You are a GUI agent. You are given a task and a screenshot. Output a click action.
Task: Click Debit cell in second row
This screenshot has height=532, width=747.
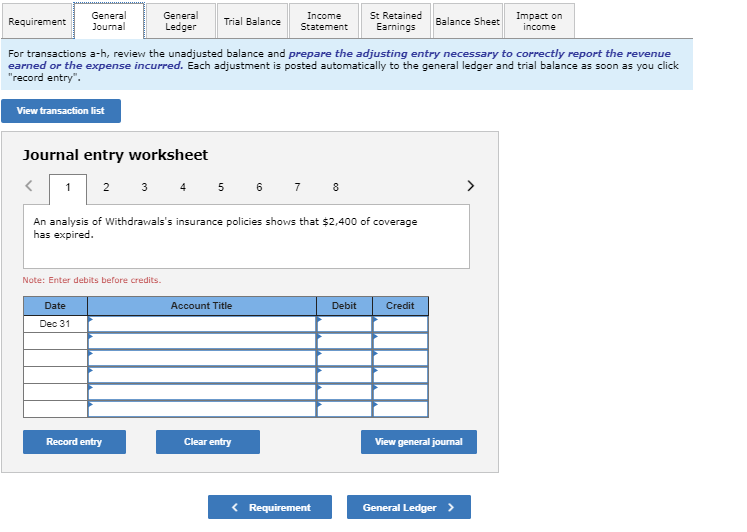pyautogui.click(x=344, y=341)
